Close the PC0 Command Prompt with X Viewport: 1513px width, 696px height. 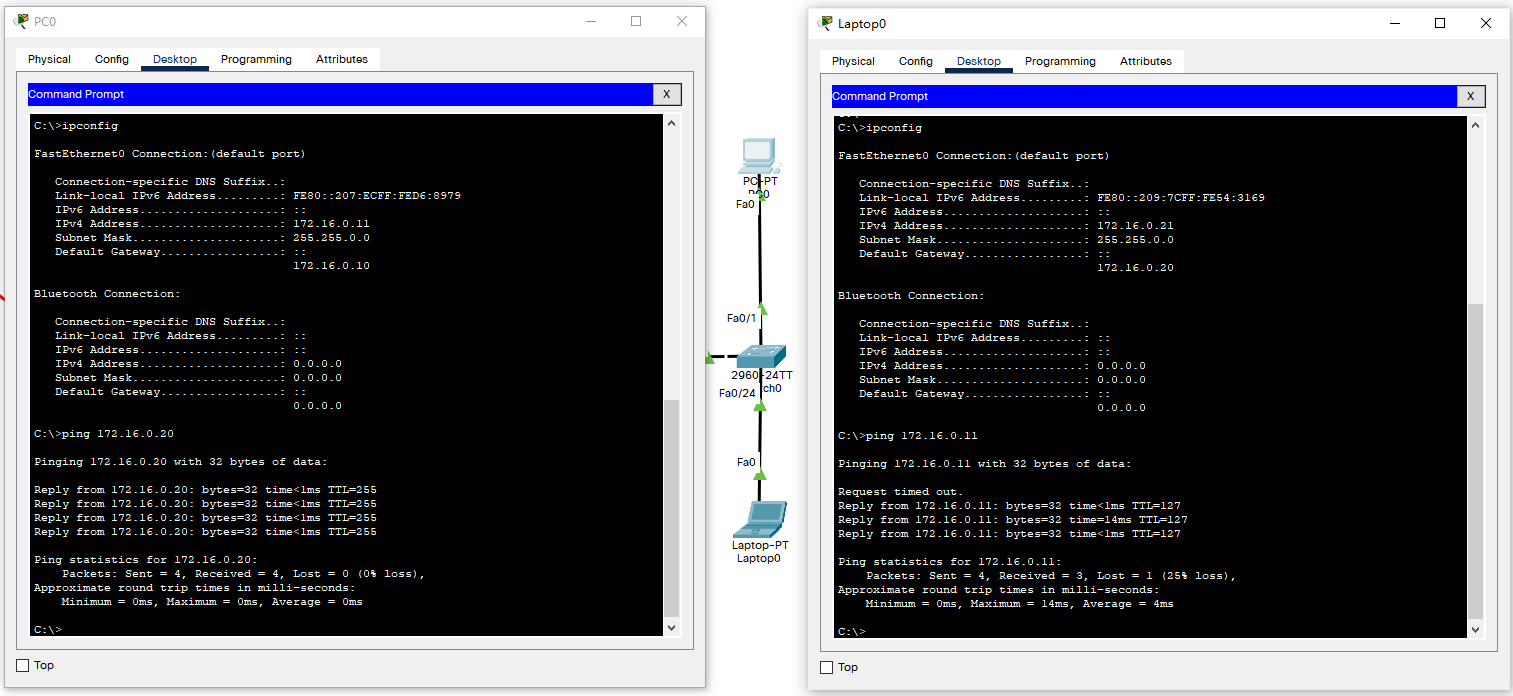point(667,94)
